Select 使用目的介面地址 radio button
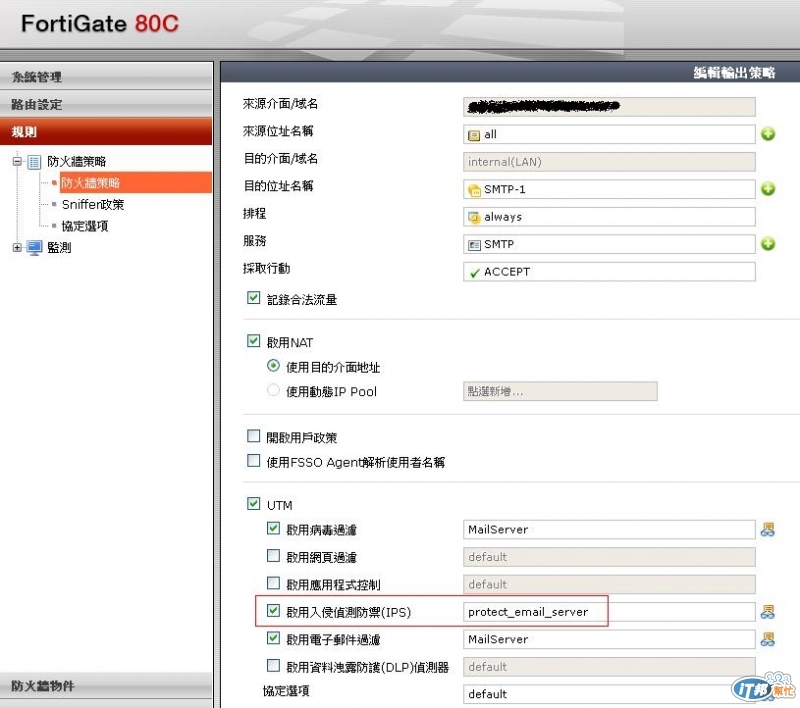 click(x=273, y=366)
